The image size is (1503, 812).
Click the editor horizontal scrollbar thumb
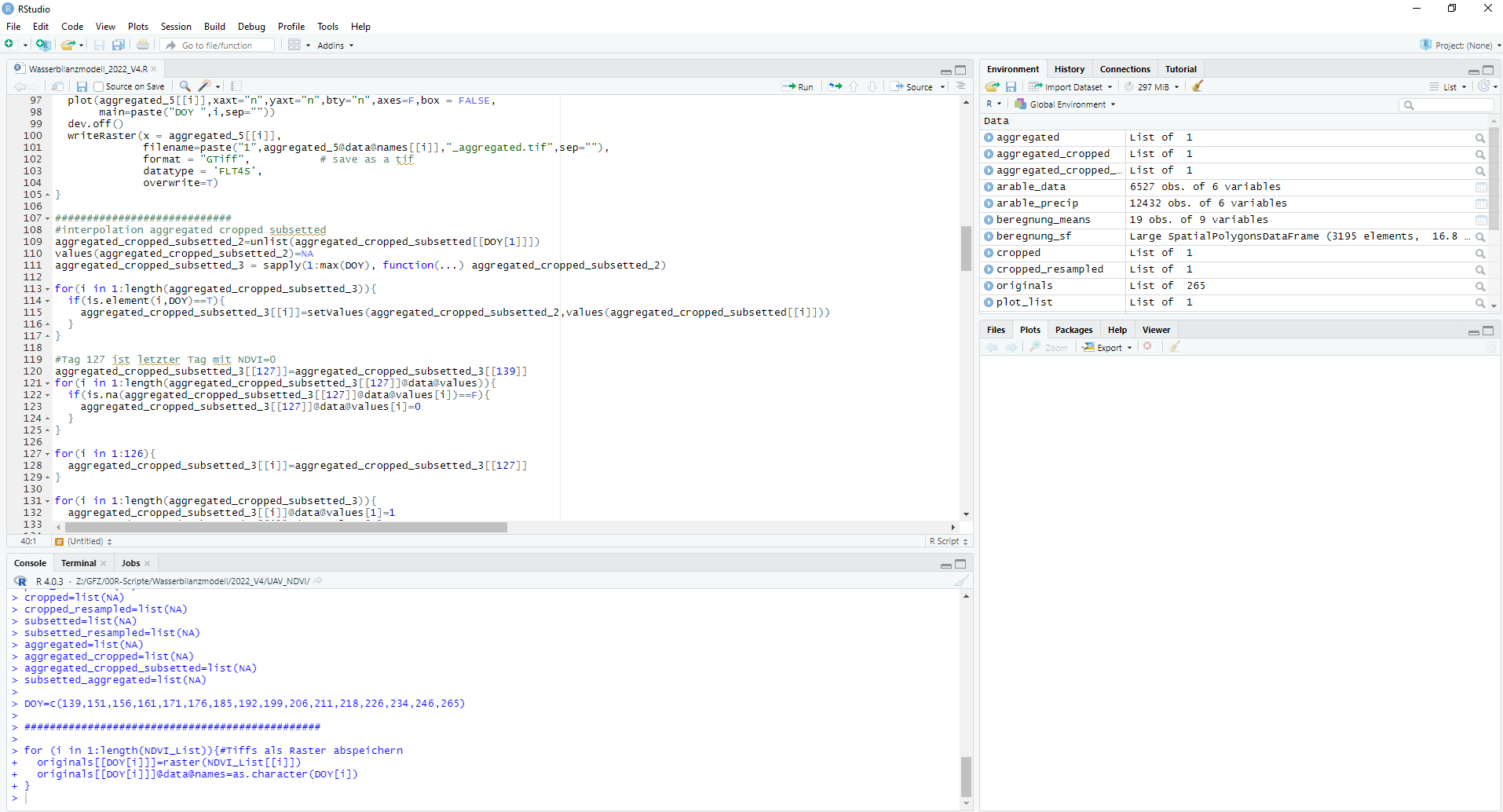[286, 527]
